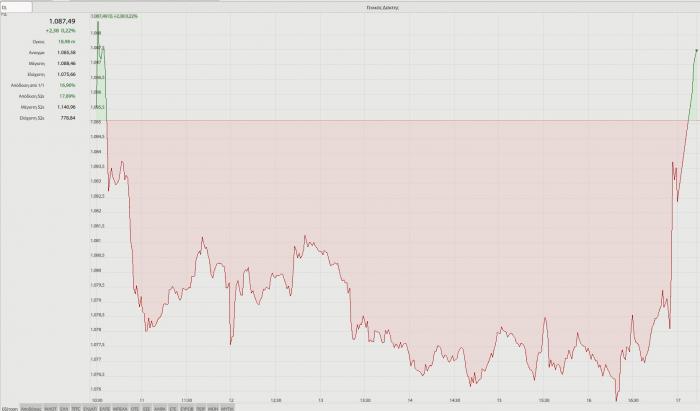Click the 1.085 baseline label on price axis

(97, 121)
